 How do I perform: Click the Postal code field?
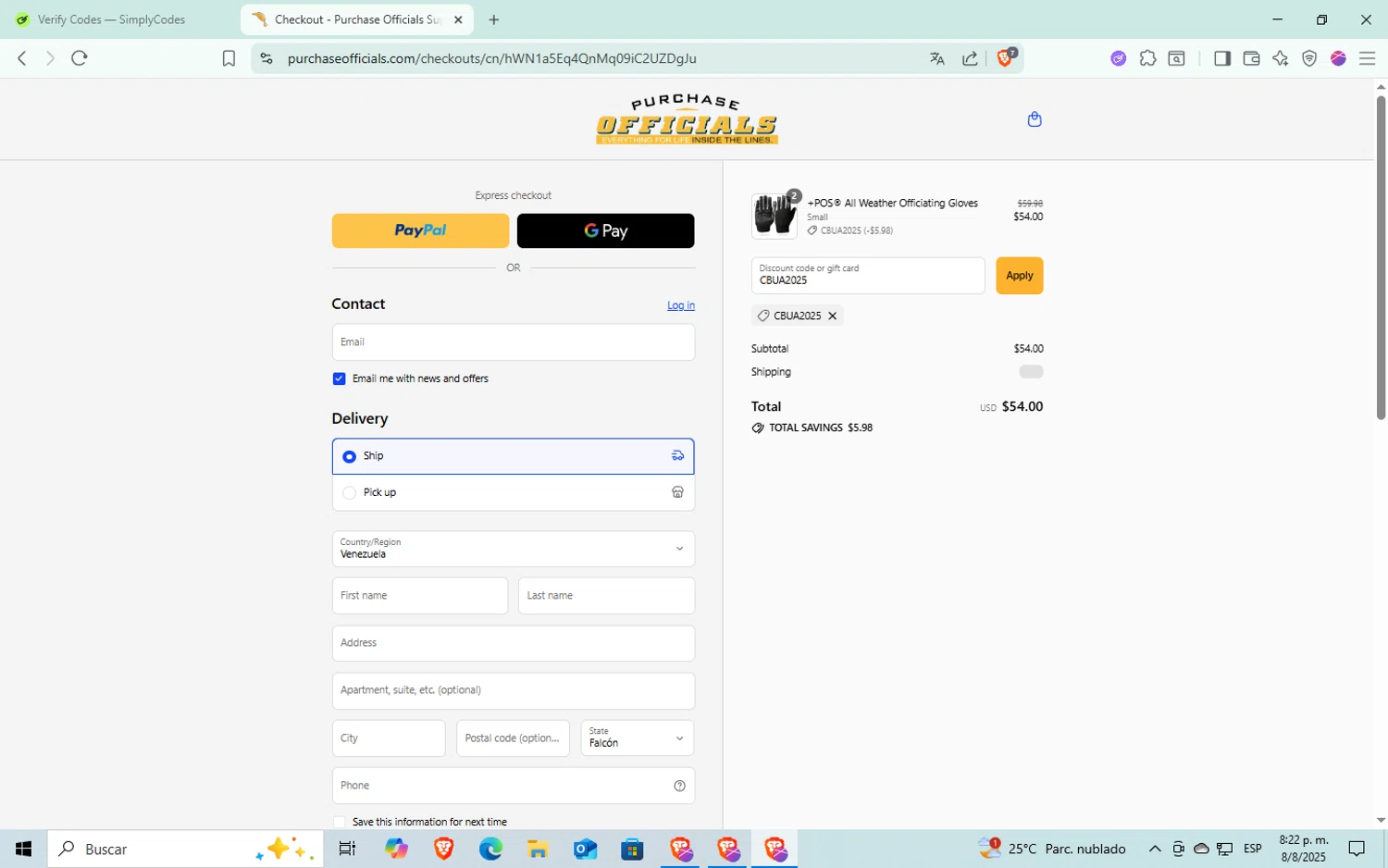(513, 738)
